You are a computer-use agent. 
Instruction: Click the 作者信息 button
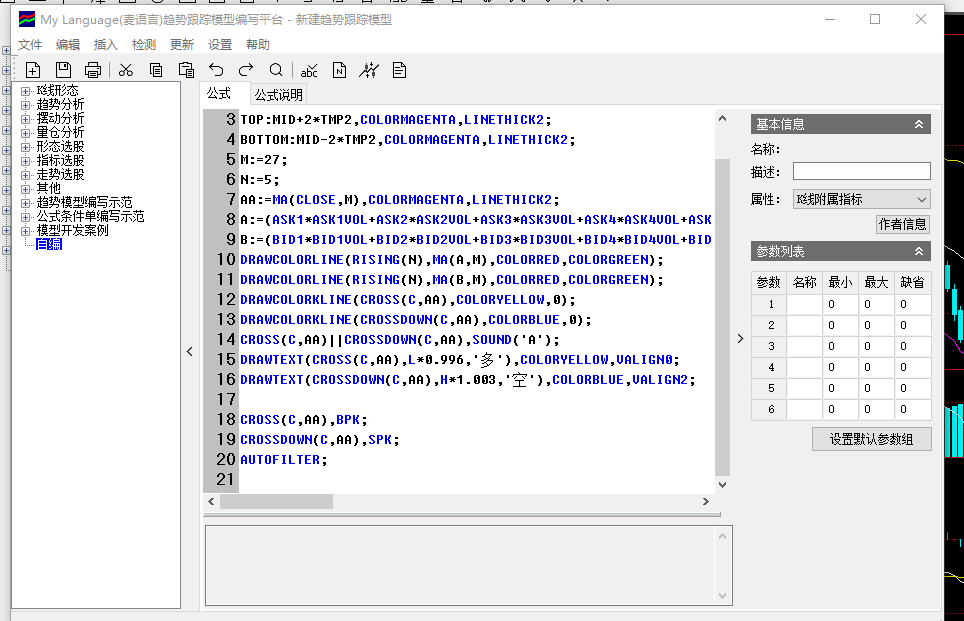click(x=903, y=224)
